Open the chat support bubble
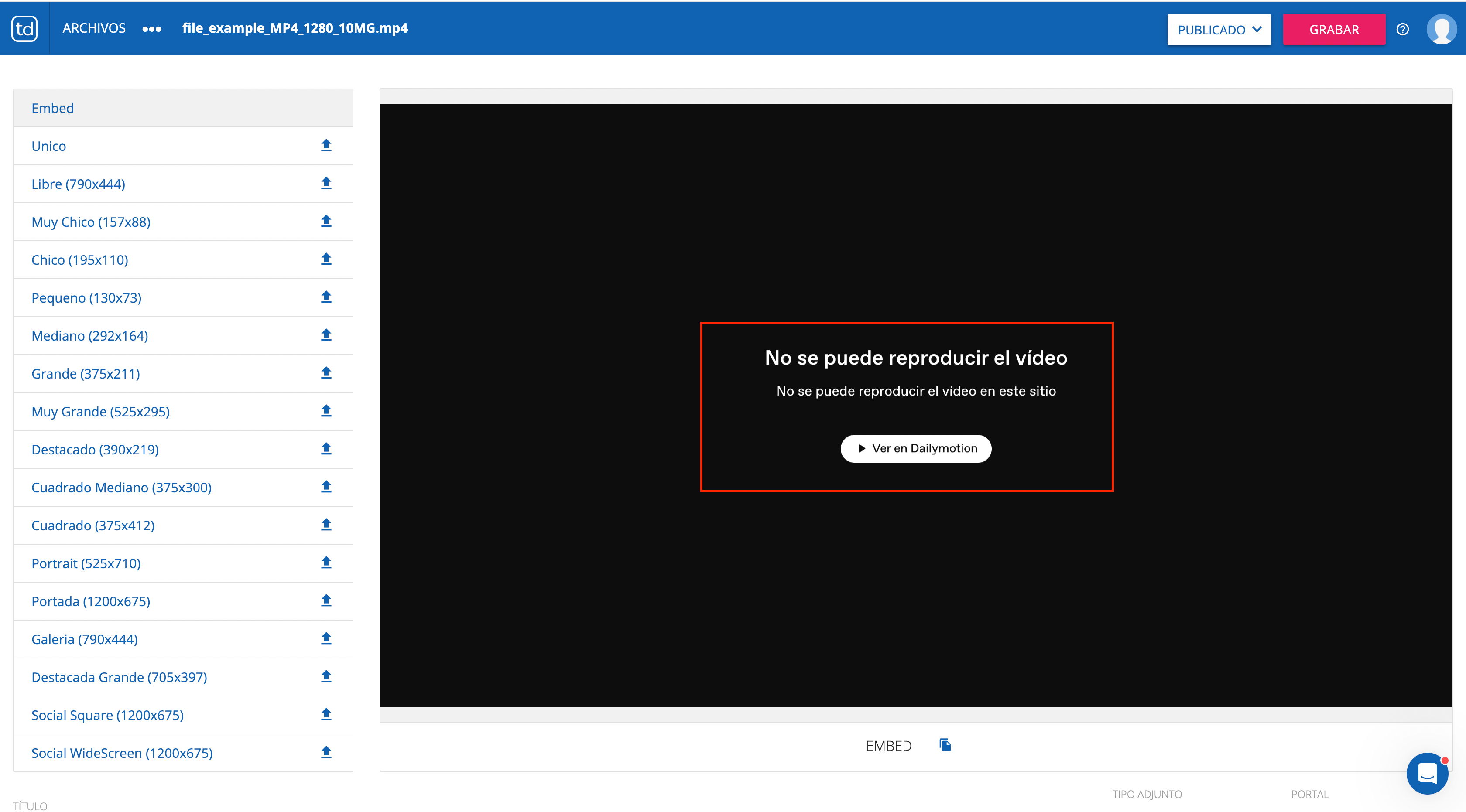This screenshot has width=1466, height=812. tap(1427, 773)
